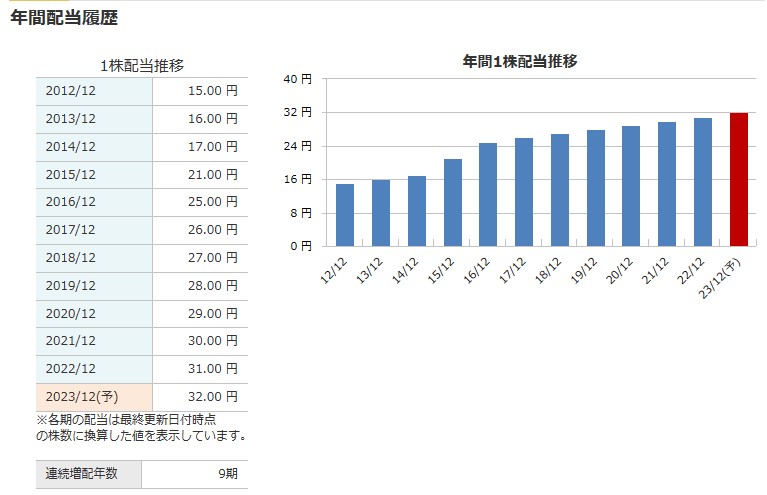Click the 15.00 円 dividend value
The height and width of the screenshot is (495, 767).
213,91
